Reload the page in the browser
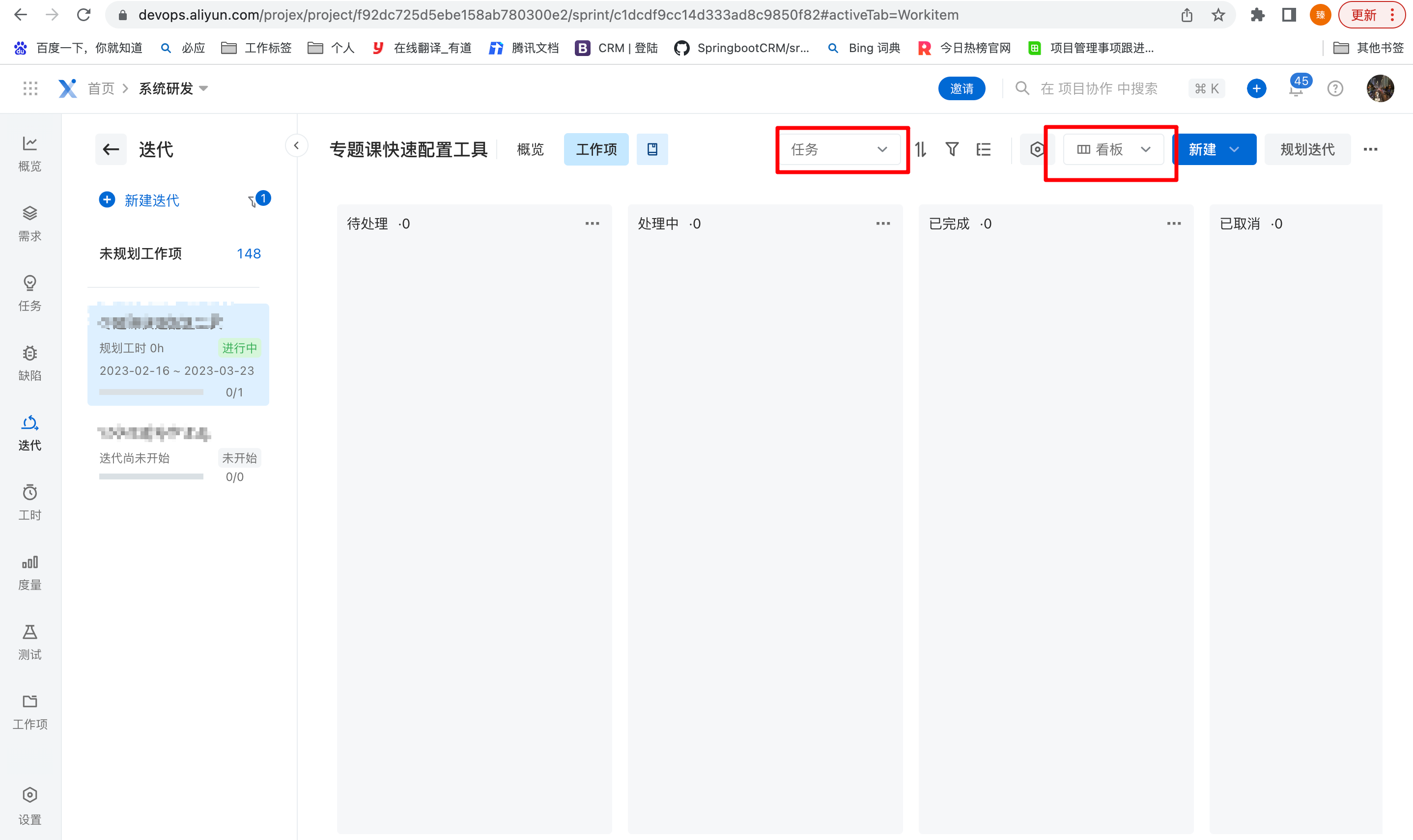The width and height of the screenshot is (1413, 840). pyautogui.click(x=84, y=15)
